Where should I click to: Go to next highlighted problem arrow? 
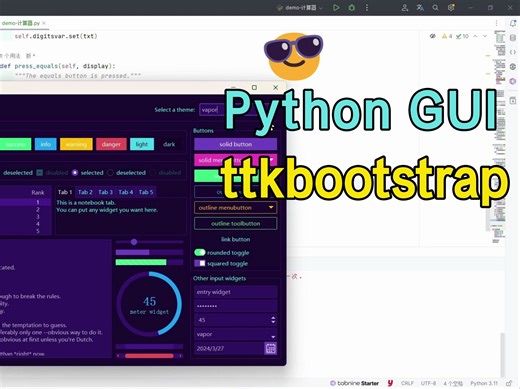coord(485,36)
